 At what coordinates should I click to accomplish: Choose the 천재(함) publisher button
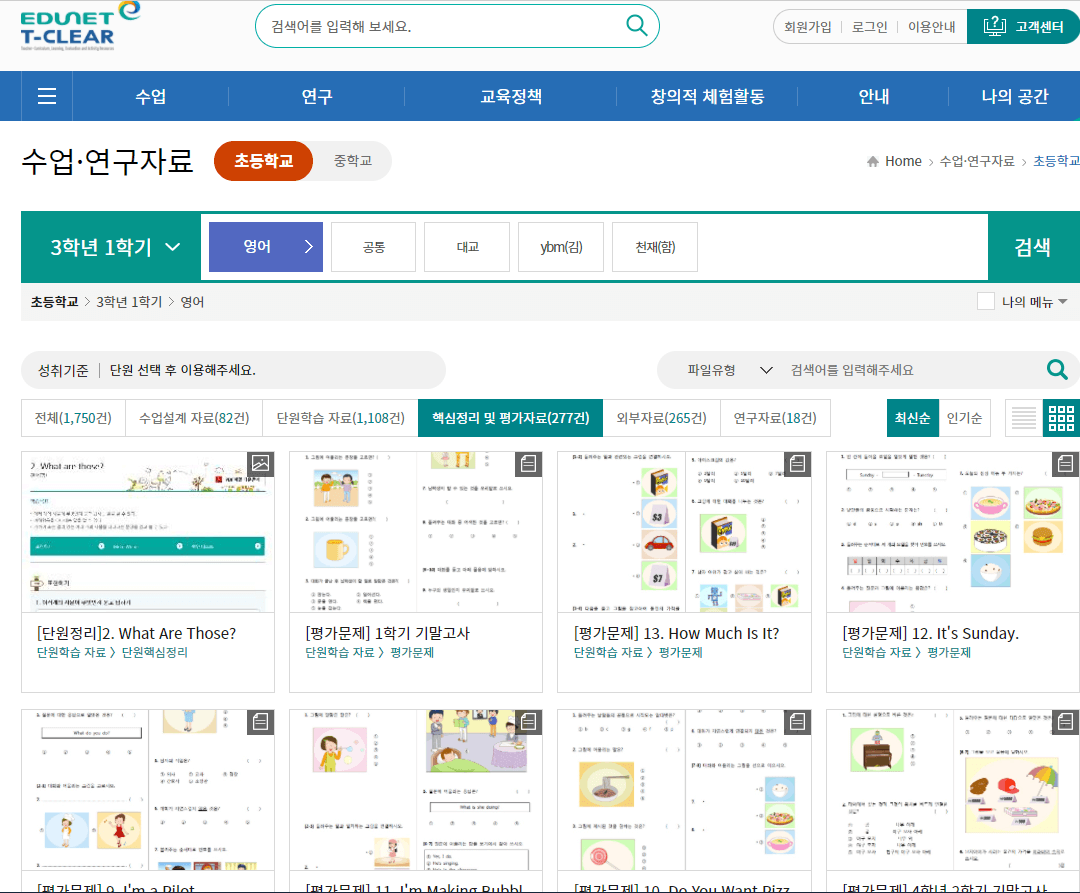[x=654, y=246]
